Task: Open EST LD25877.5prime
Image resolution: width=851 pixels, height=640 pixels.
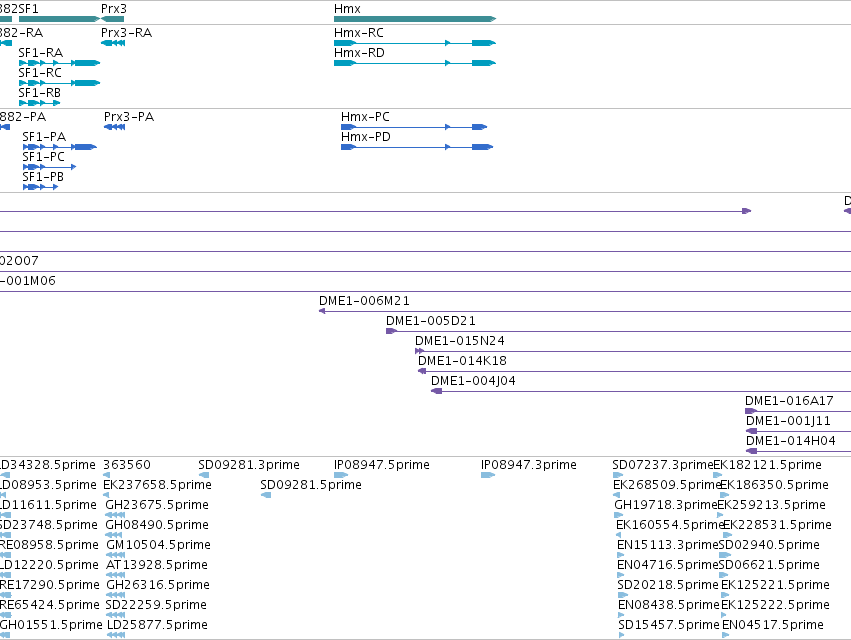Action: [157, 625]
